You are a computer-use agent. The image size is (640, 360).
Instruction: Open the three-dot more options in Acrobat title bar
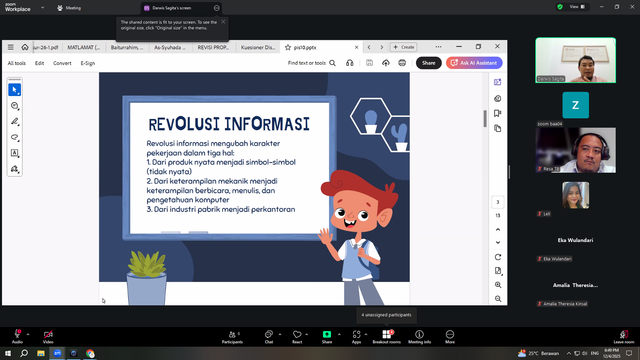coord(438,47)
